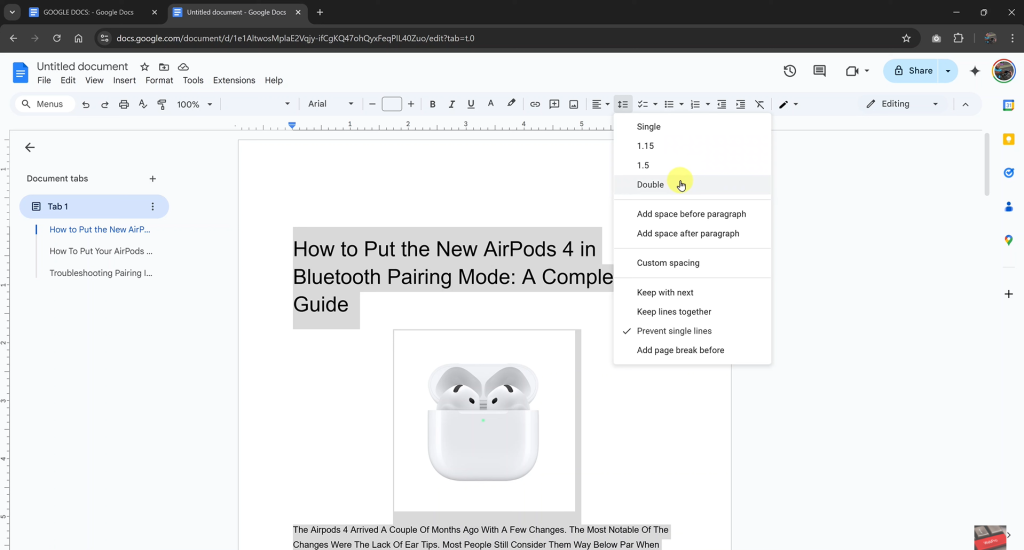This screenshot has width=1024, height=550.
Task: Open version history clock icon
Action: (x=790, y=71)
